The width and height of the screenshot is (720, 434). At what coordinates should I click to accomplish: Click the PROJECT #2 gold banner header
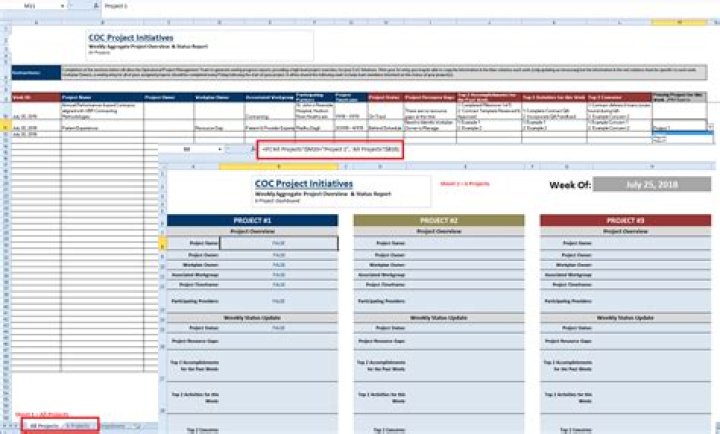click(x=439, y=220)
